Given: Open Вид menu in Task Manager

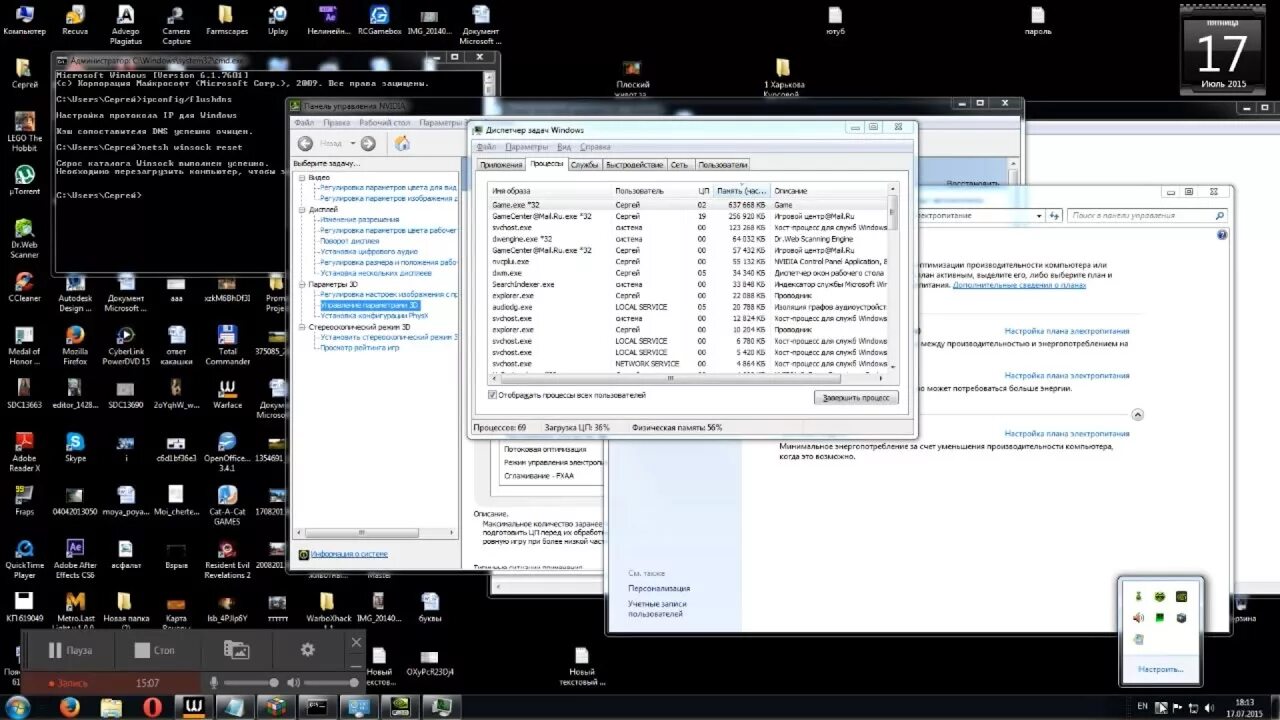Looking at the screenshot, I should click(564, 147).
